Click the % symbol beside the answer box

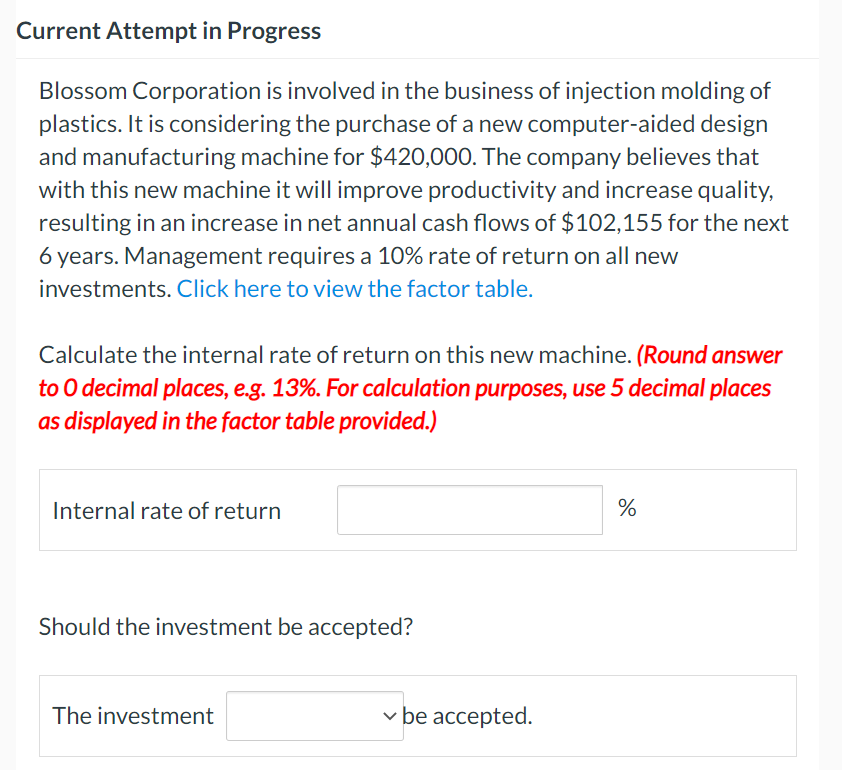click(x=627, y=508)
